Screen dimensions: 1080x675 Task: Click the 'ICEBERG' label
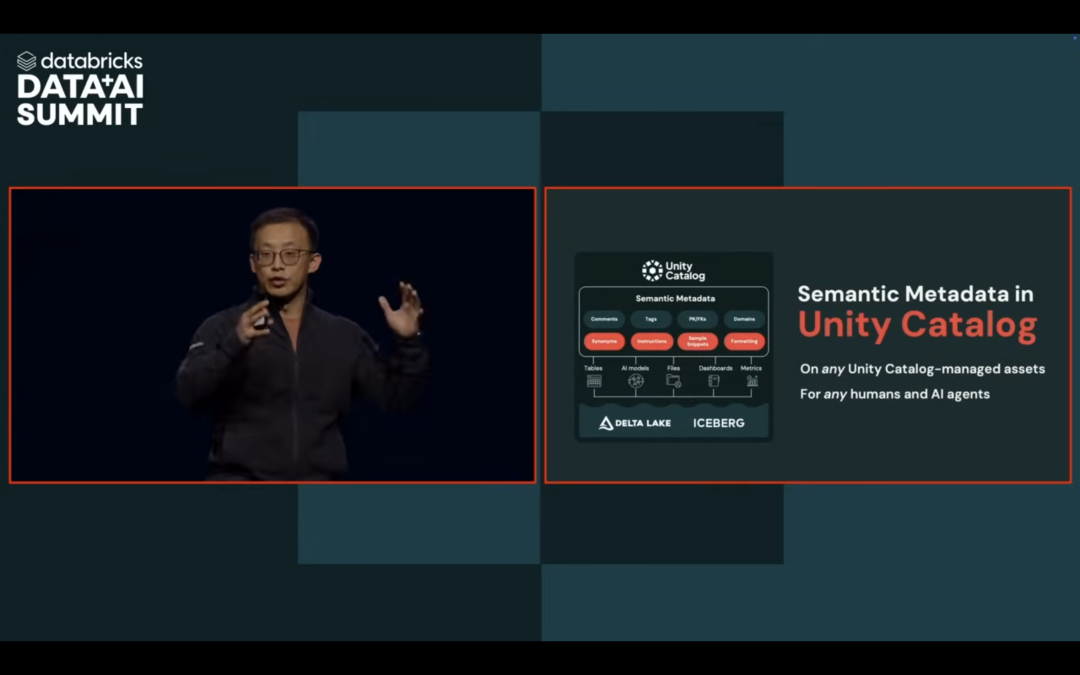(x=718, y=423)
